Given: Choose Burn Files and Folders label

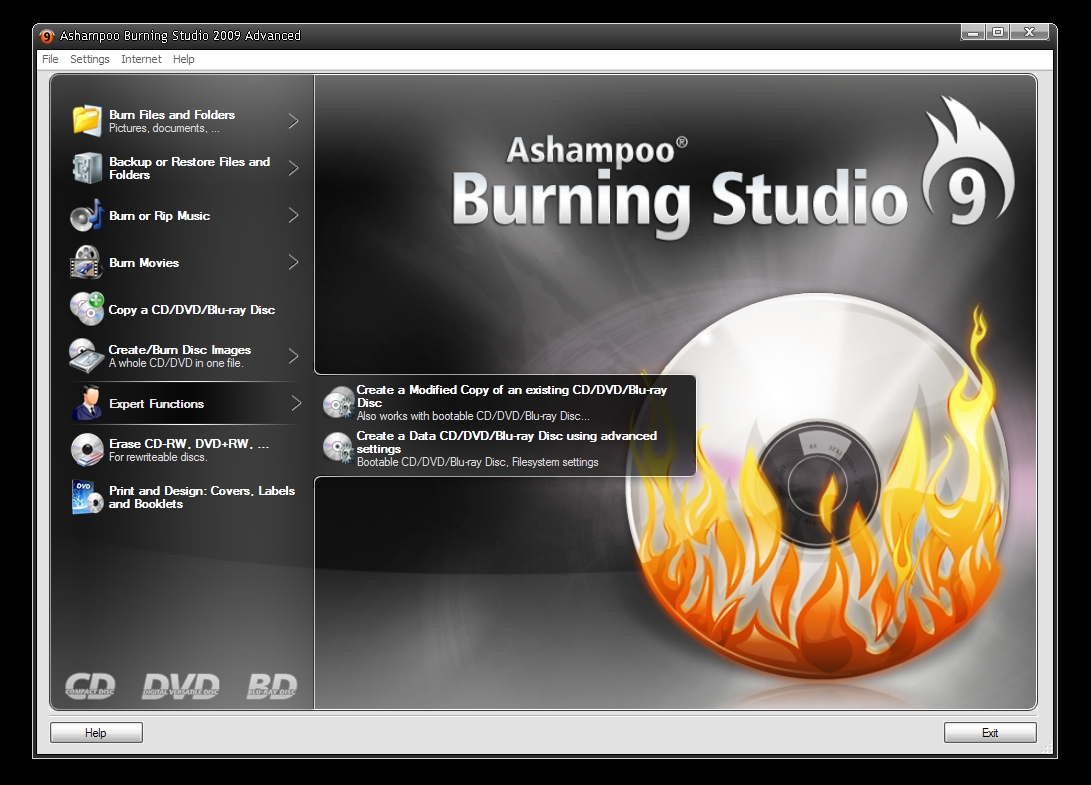Looking at the screenshot, I should click(x=172, y=115).
